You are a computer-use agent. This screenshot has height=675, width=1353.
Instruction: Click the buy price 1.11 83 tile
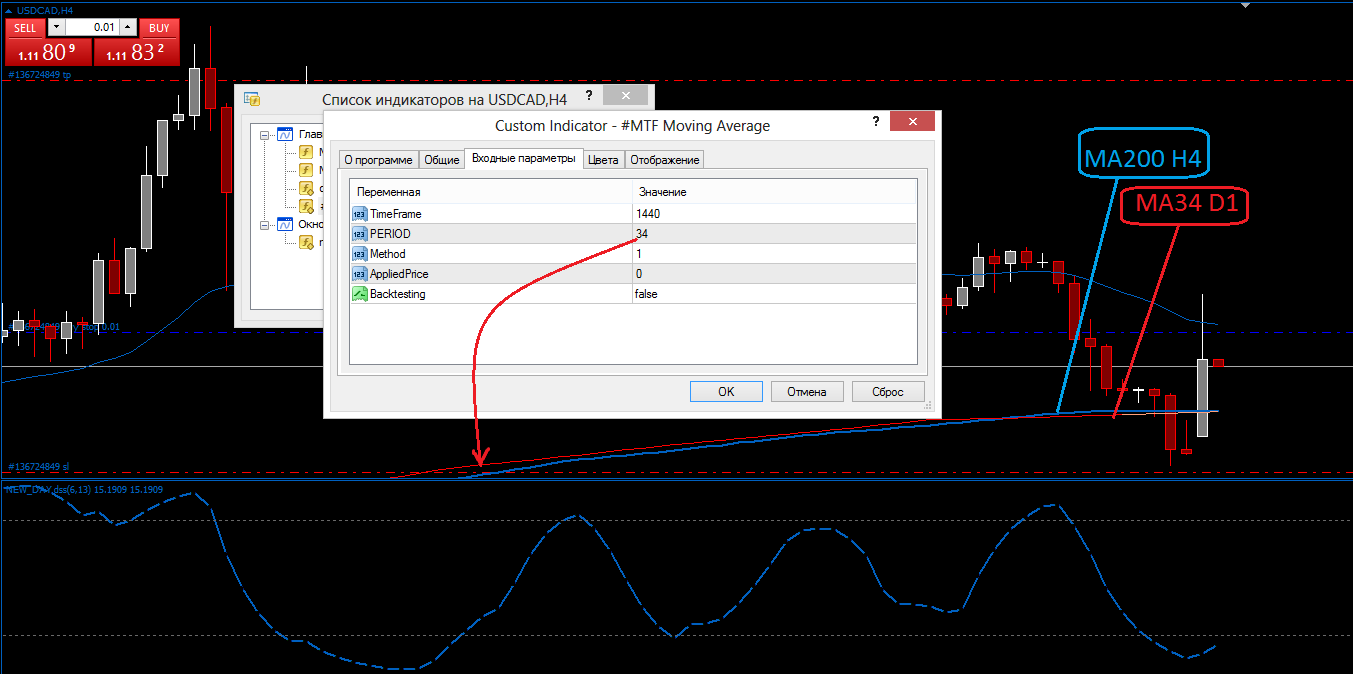(x=137, y=52)
